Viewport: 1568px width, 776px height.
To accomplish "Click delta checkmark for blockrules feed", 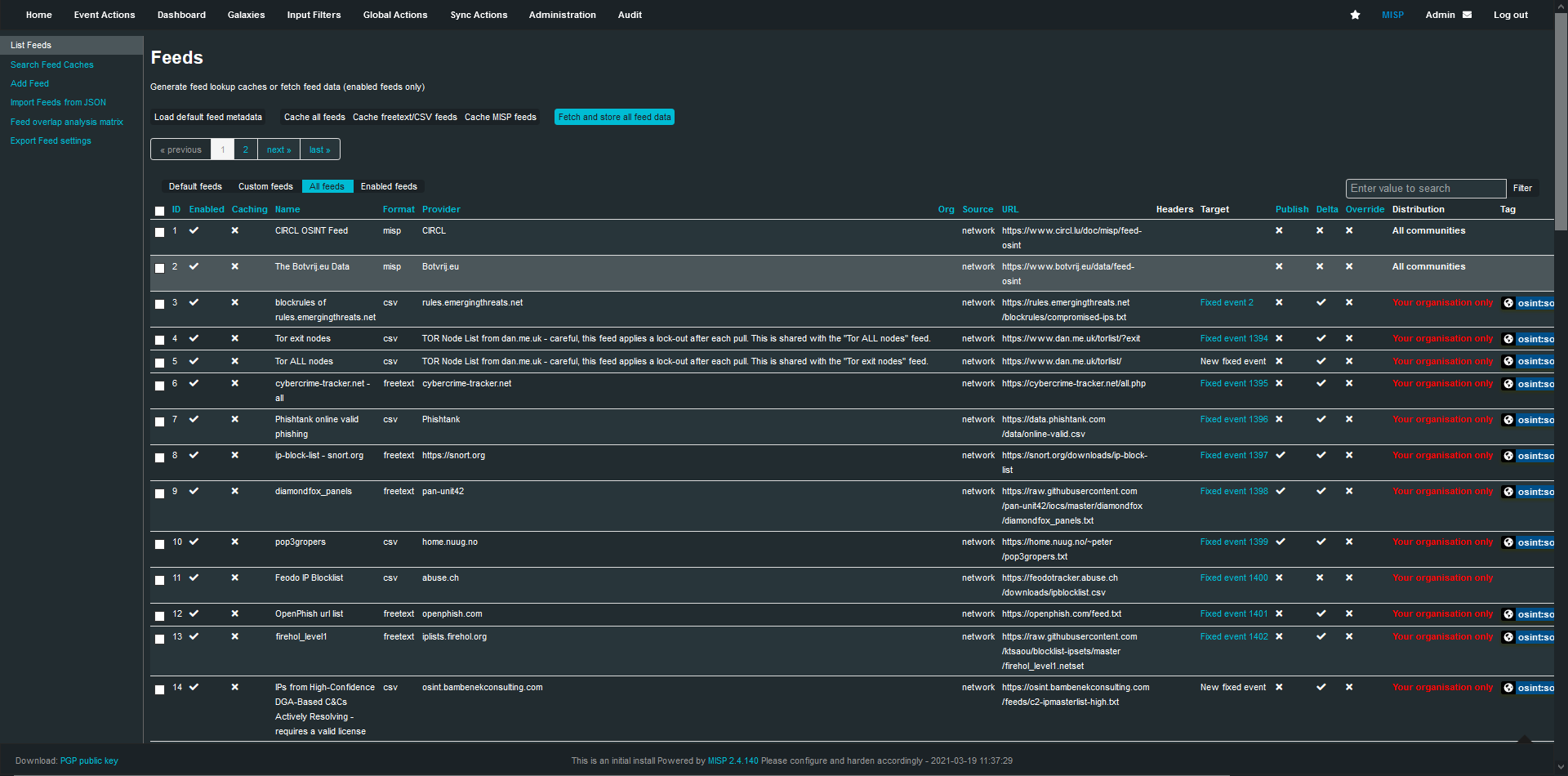I will click(1321, 302).
